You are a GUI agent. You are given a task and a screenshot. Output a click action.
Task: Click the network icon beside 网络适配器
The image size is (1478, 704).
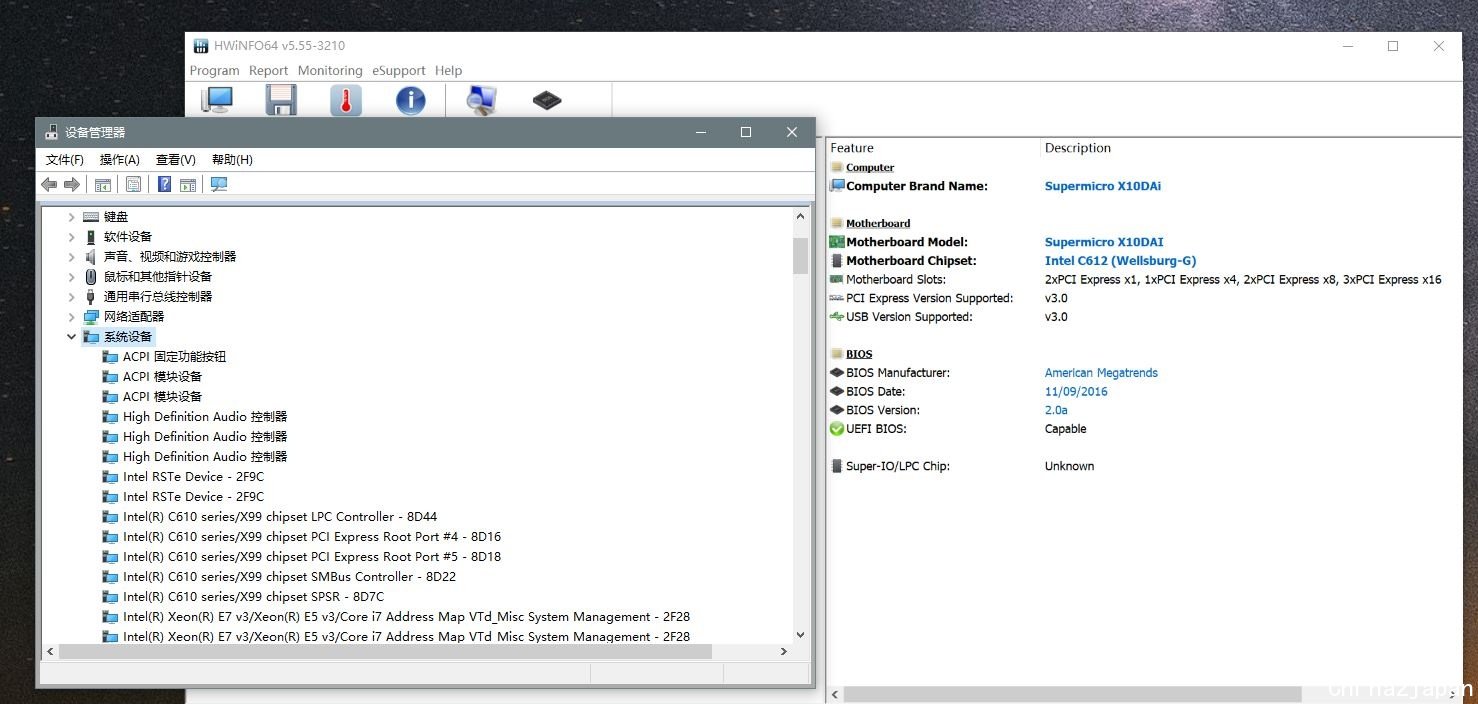91,317
